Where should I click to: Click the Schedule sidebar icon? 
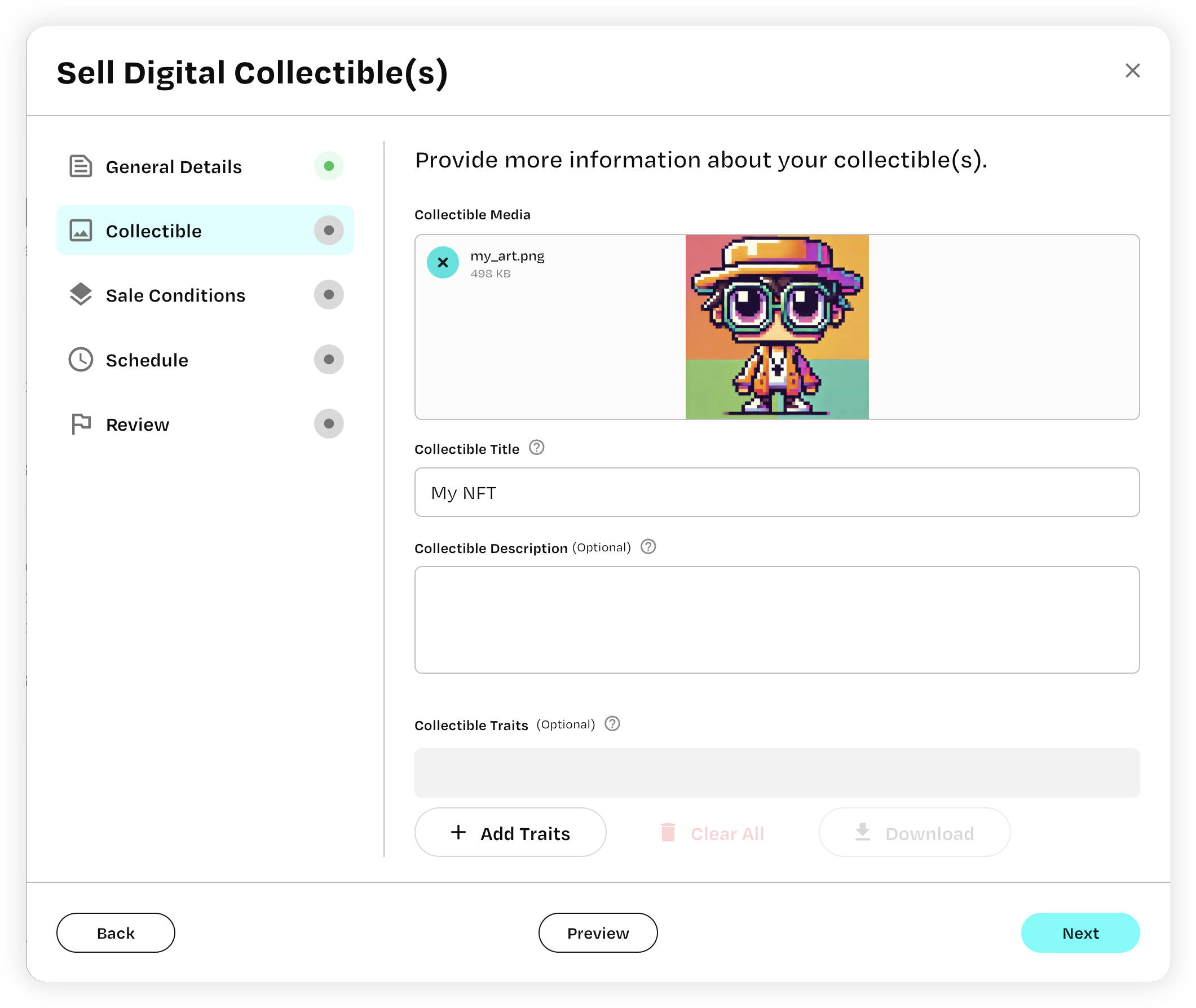(81, 359)
